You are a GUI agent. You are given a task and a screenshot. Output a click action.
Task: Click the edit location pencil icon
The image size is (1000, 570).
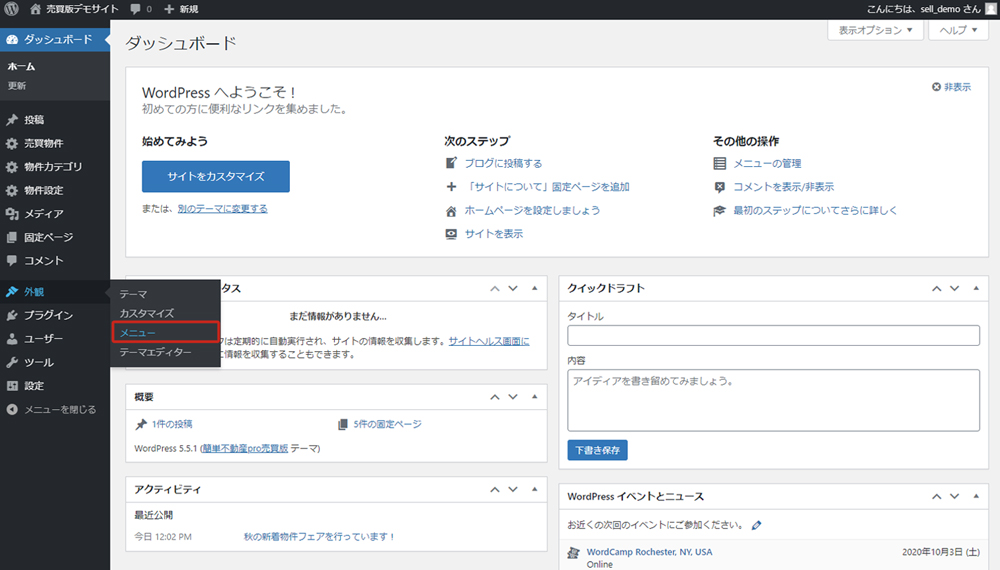click(x=757, y=524)
